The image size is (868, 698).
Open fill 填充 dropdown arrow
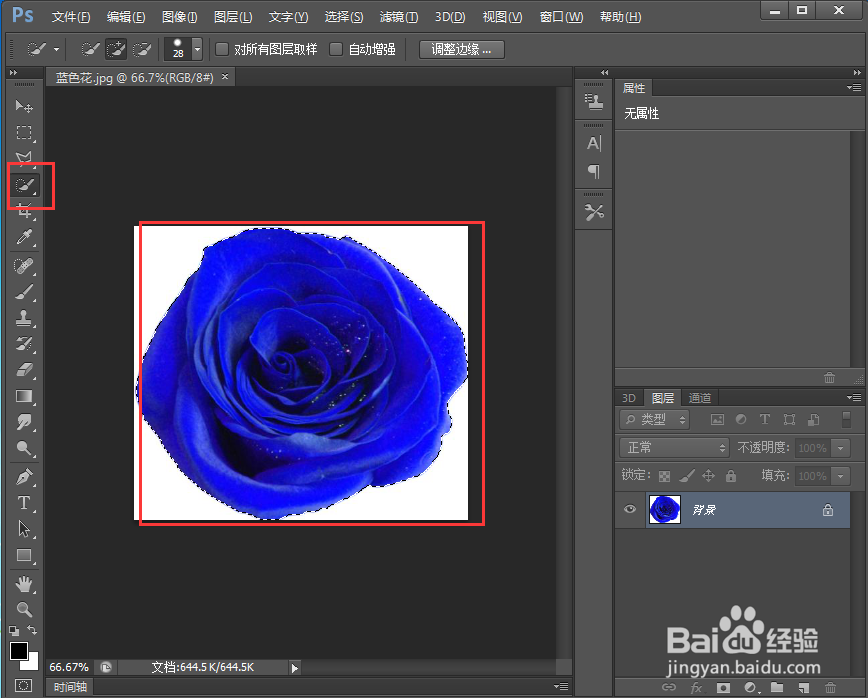pos(840,475)
